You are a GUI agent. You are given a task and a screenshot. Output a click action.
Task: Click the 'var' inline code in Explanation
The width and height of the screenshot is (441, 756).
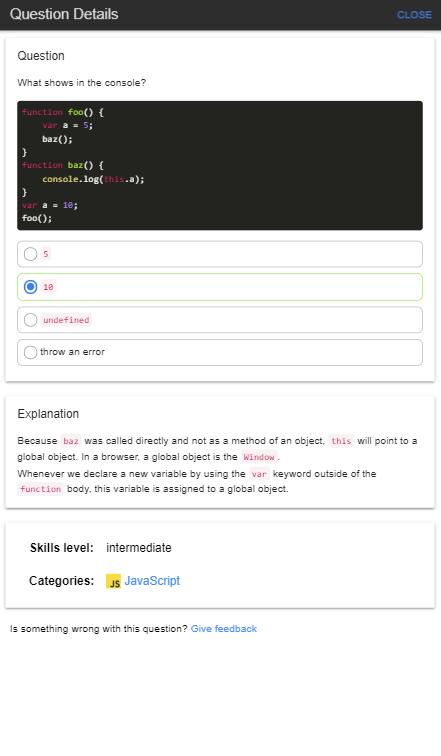[x=259, y=474]
